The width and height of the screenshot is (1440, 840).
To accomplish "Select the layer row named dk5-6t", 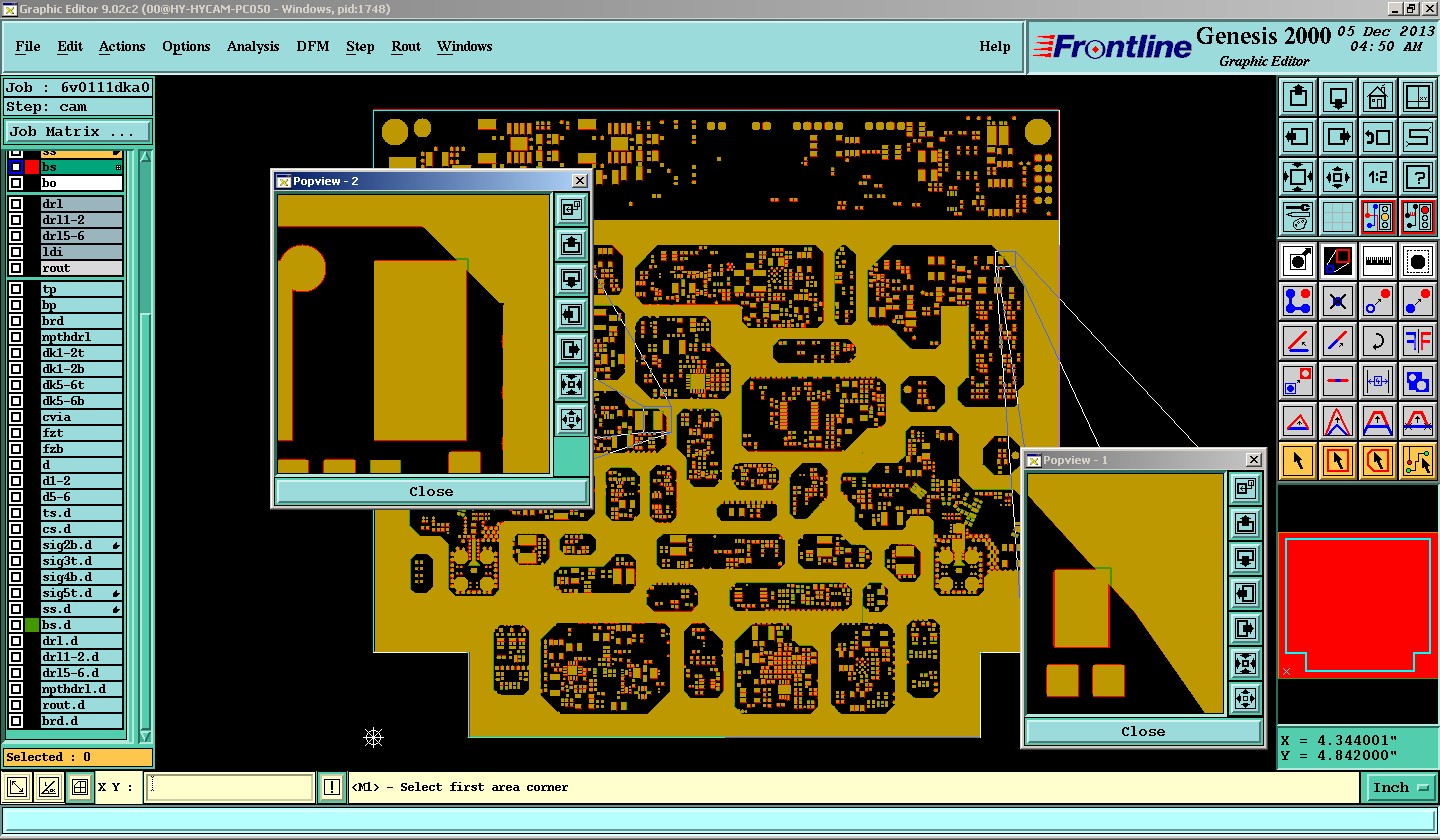I will tap(81, 385).
